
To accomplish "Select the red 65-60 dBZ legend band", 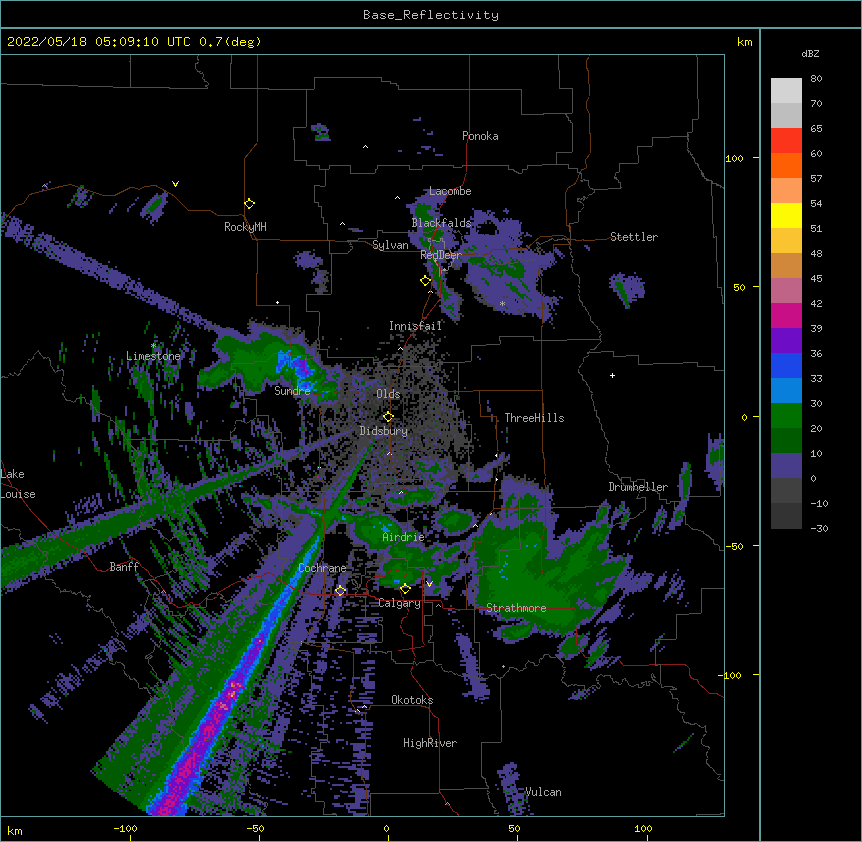I will click(786, 141).
